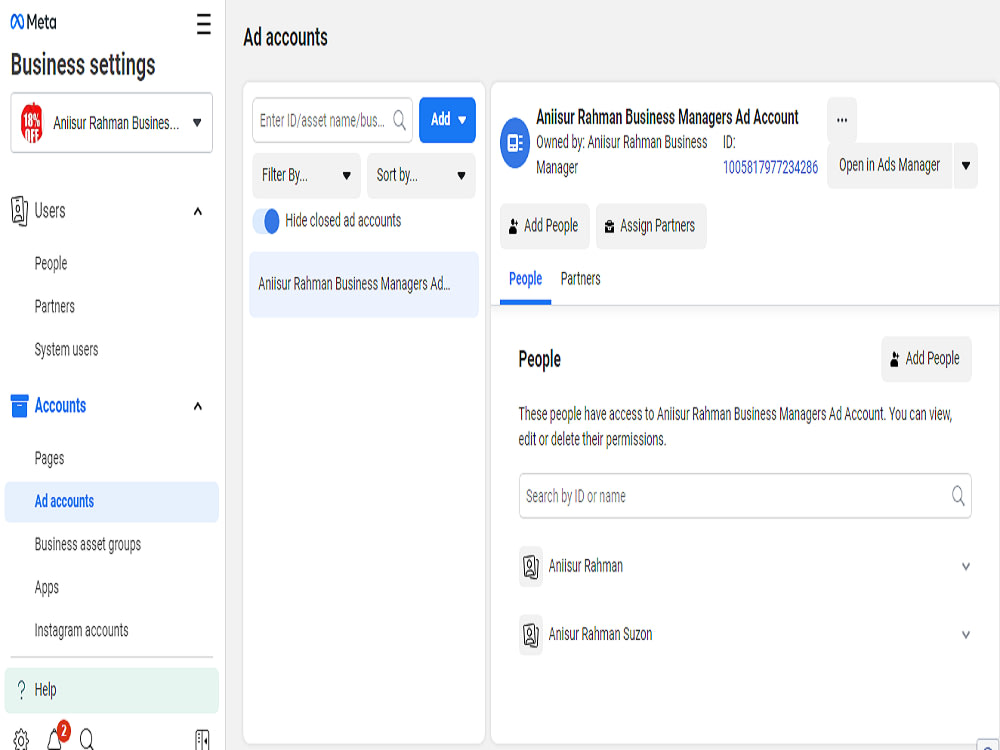This screenshot has height=750, width=1000.
Task: Click Anisur Rahman Suzon person icon
Action: click(531, 635)
